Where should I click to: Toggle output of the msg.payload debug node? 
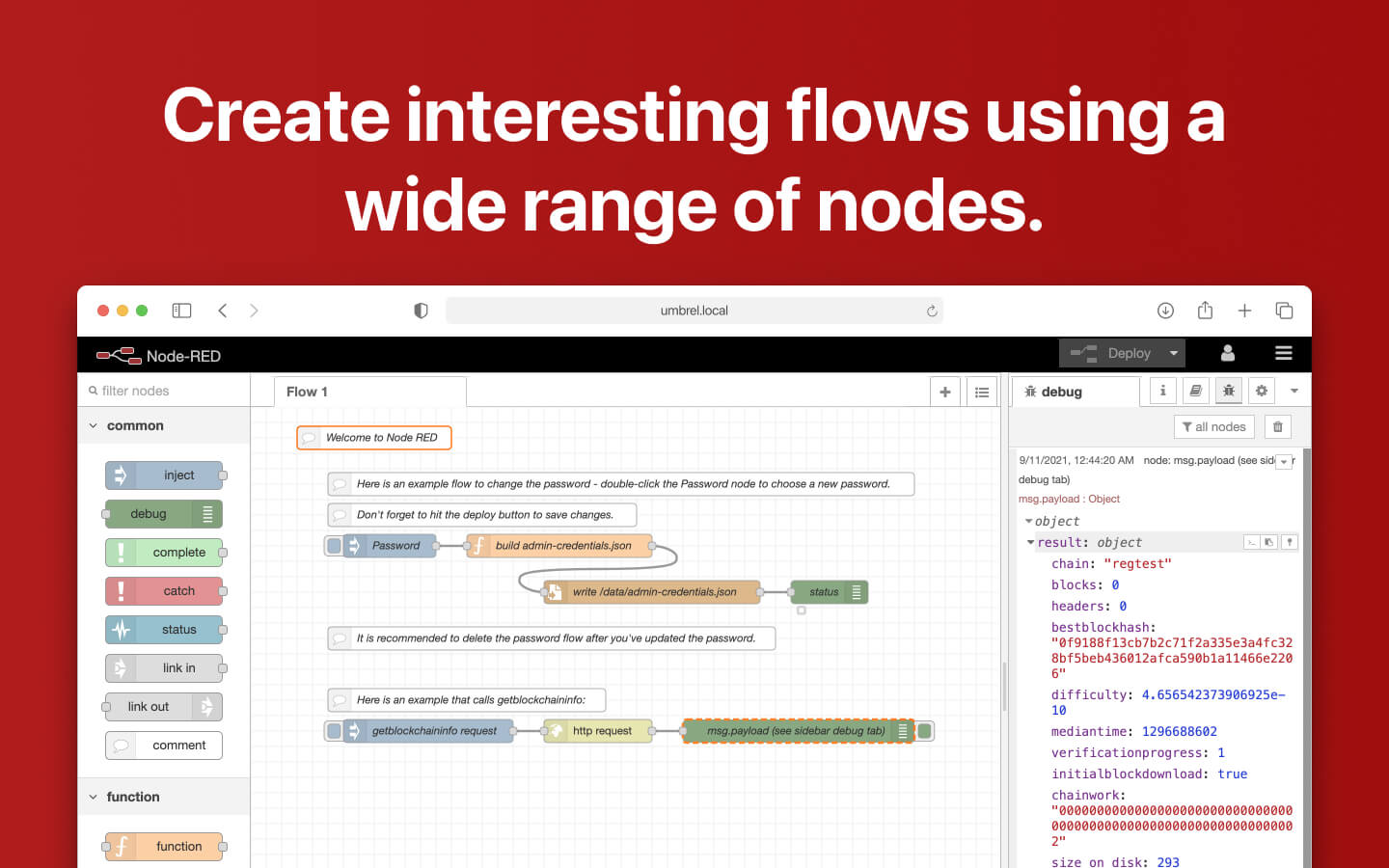coord(924,730)
